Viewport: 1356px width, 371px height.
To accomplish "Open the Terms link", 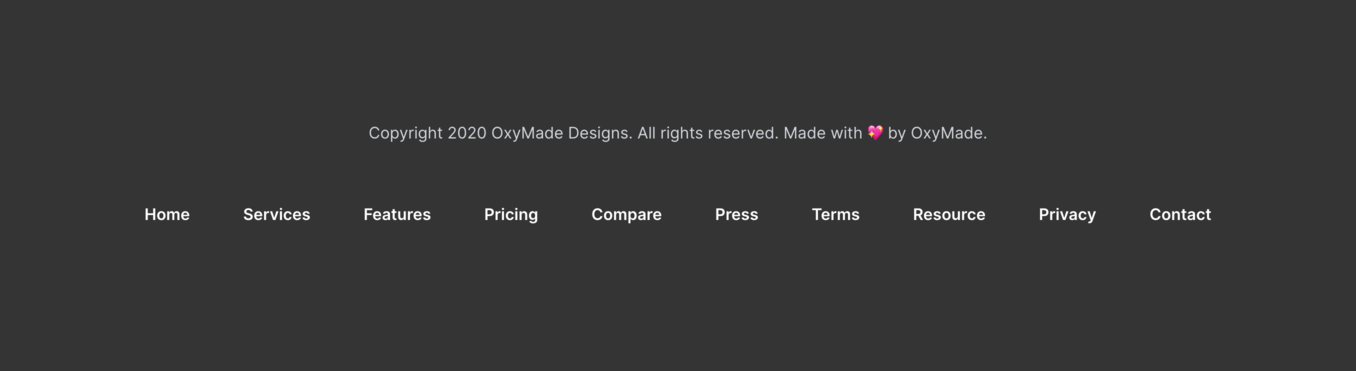I will point(836,214).
